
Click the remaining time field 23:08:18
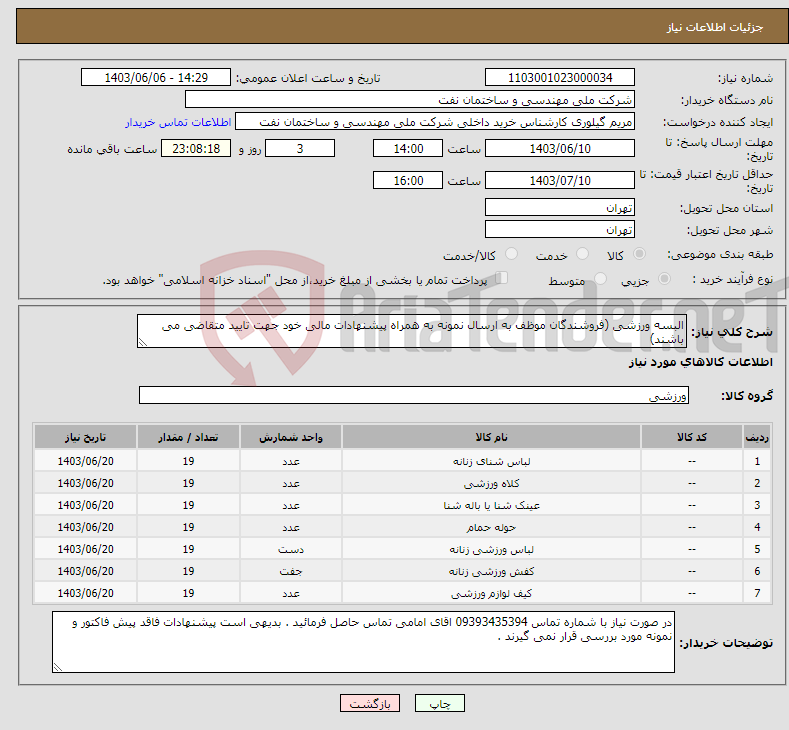(x=196, y=148)
